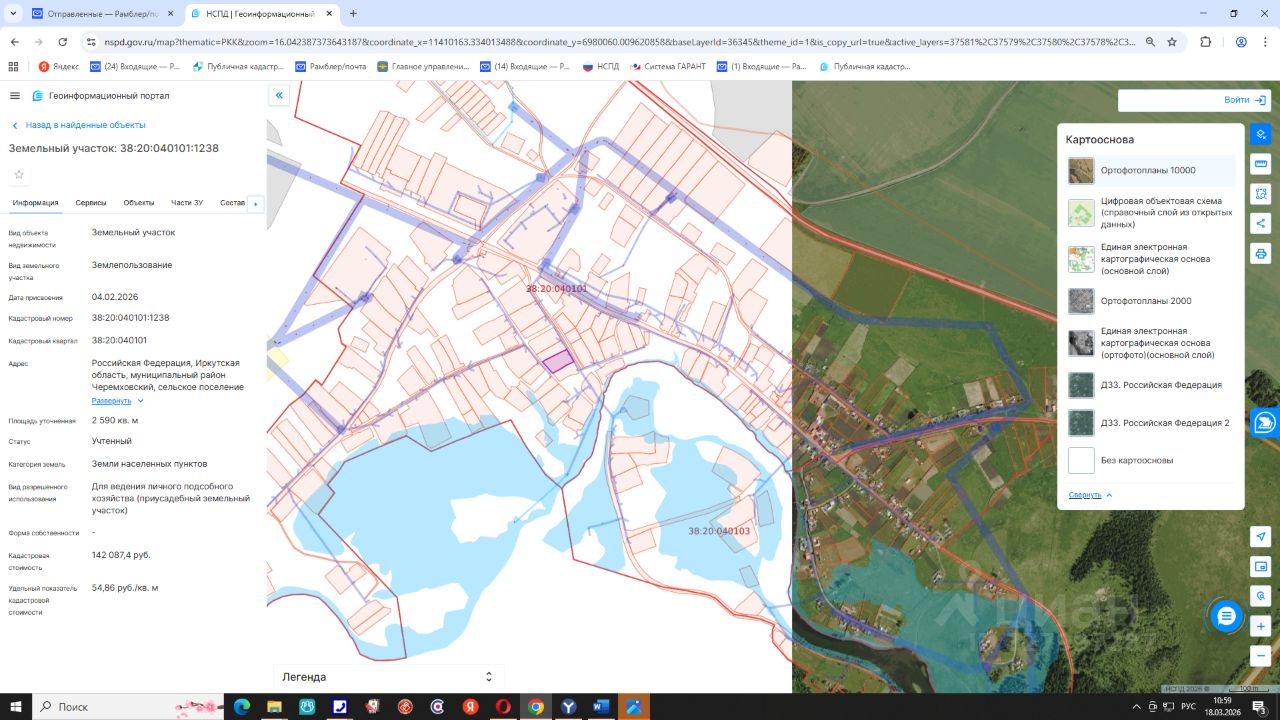Open the Система ГАРАНТ bookmark
1280x720 pixels.
(667, 67)
